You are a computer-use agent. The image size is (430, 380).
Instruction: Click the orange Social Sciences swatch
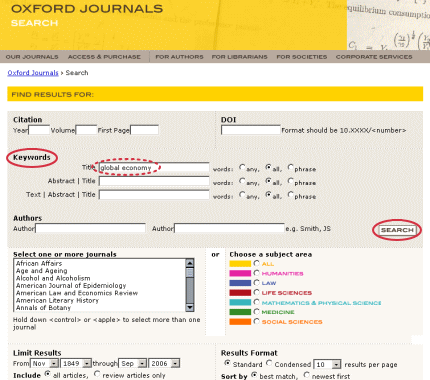[240, 322]
